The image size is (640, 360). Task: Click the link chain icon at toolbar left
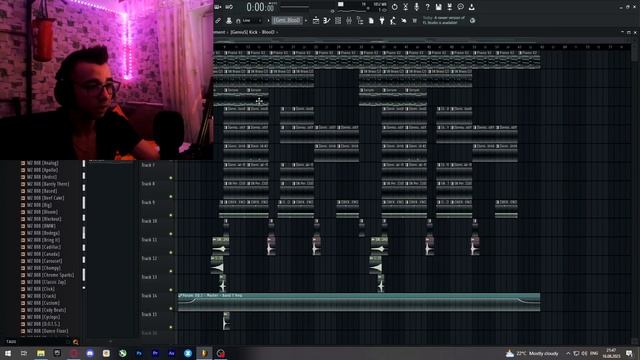click(x=218, y=20)
